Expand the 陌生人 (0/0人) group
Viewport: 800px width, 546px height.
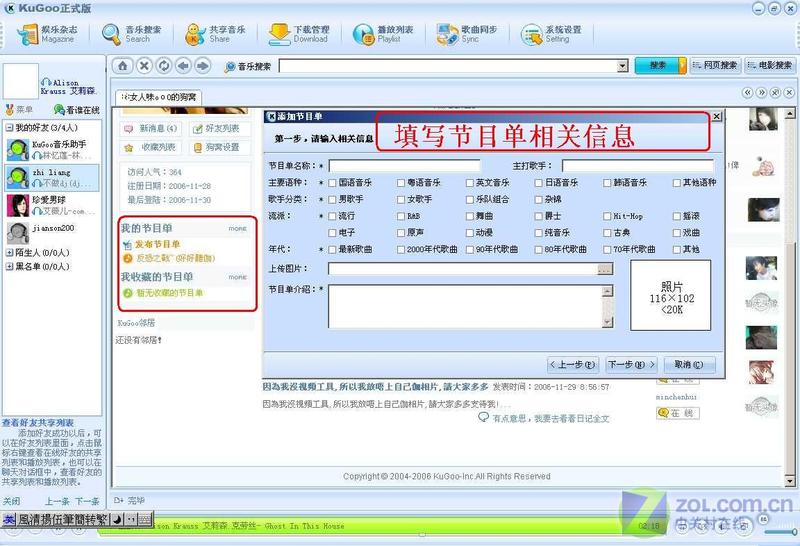tap(9, 253)
